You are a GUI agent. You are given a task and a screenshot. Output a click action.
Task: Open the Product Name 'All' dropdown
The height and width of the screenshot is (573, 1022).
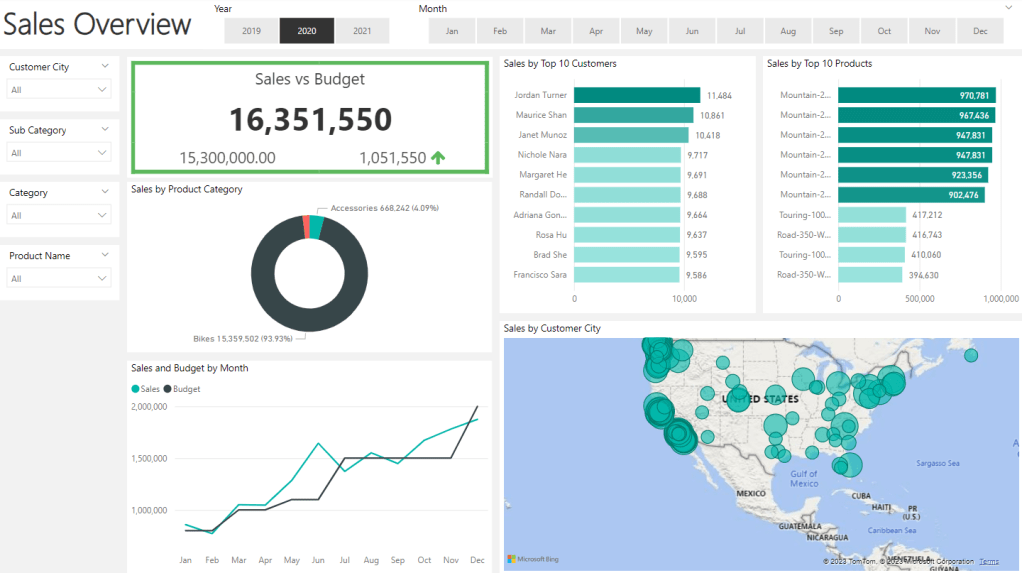click(x=59, y=279)
